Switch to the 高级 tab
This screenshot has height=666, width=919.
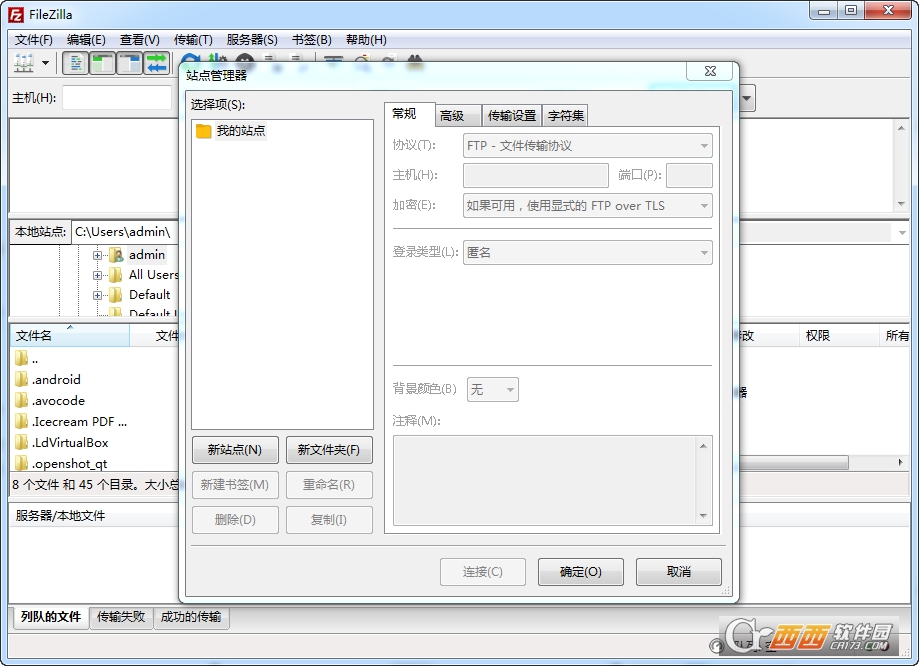(x=458, y=116)
